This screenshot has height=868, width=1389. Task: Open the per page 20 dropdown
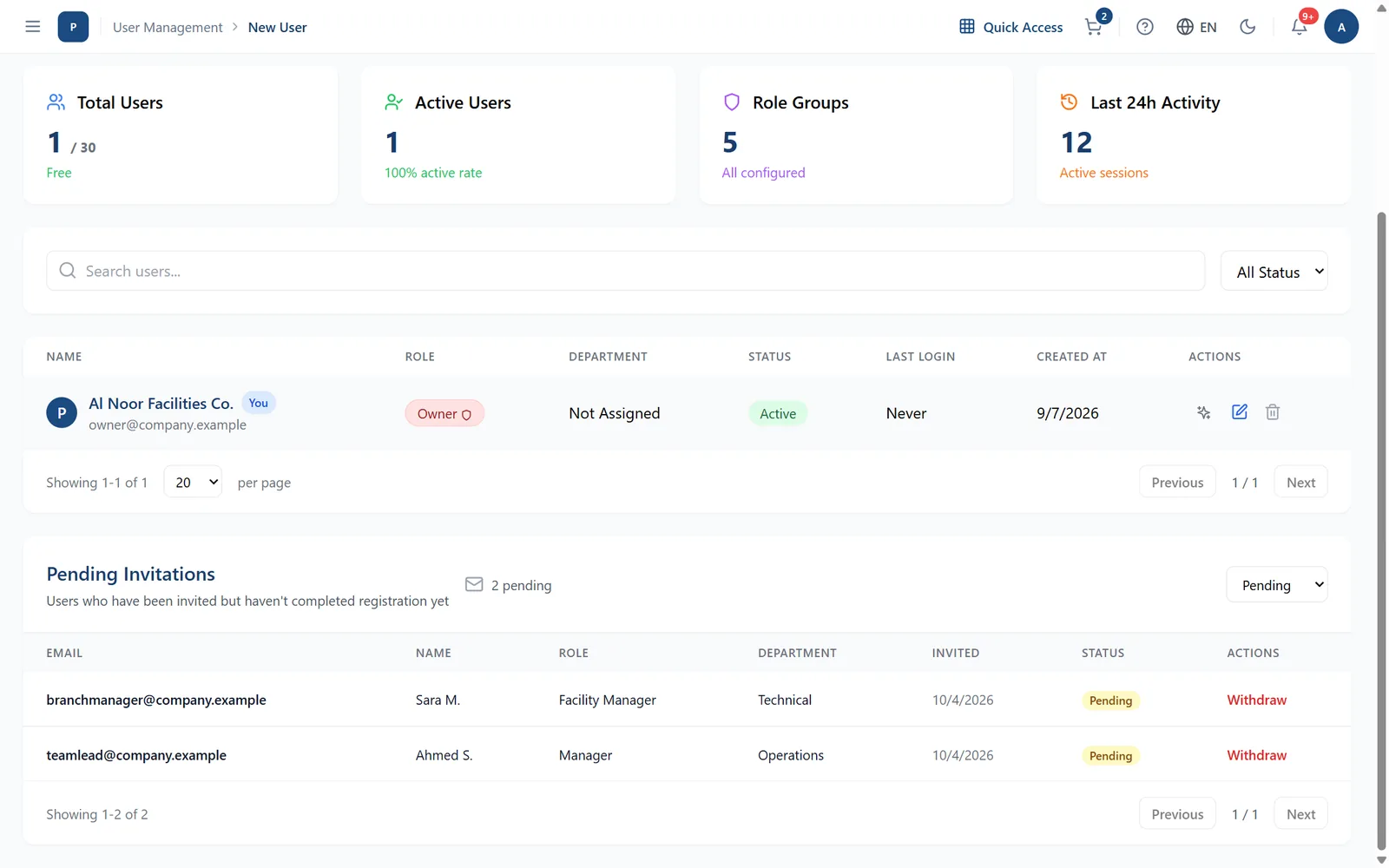193,482
